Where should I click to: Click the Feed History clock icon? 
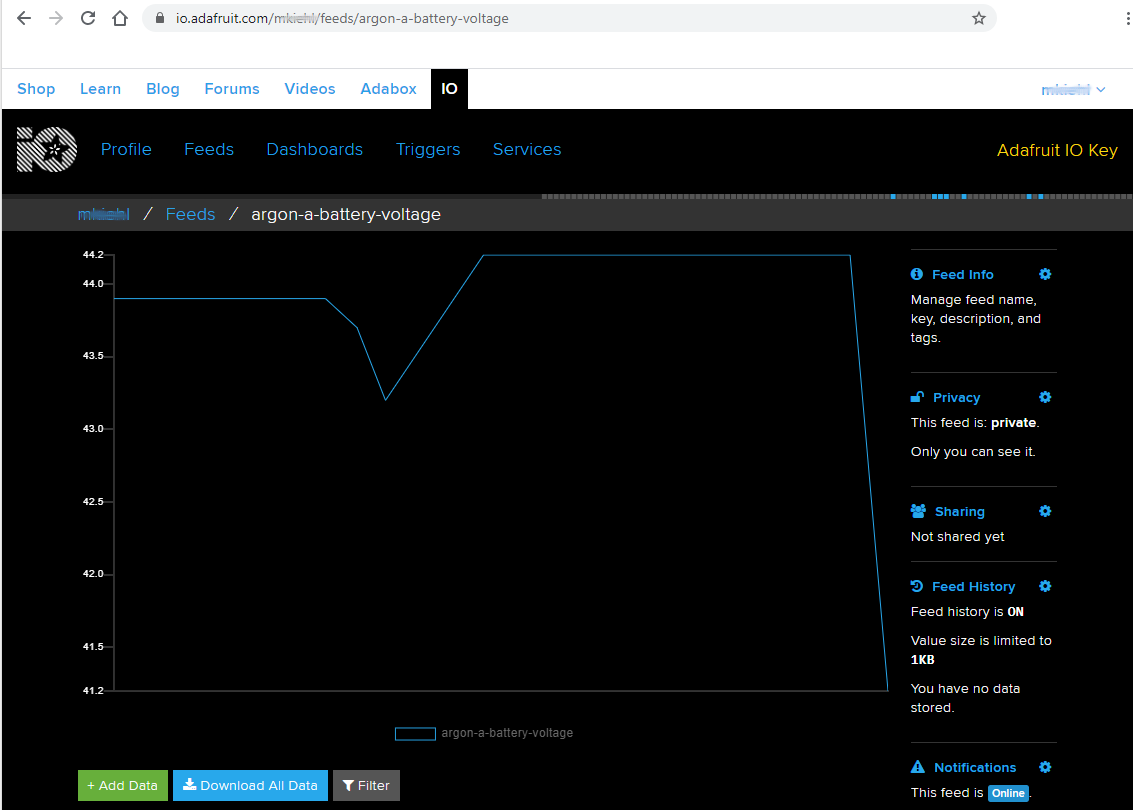(x=917, y=586)
